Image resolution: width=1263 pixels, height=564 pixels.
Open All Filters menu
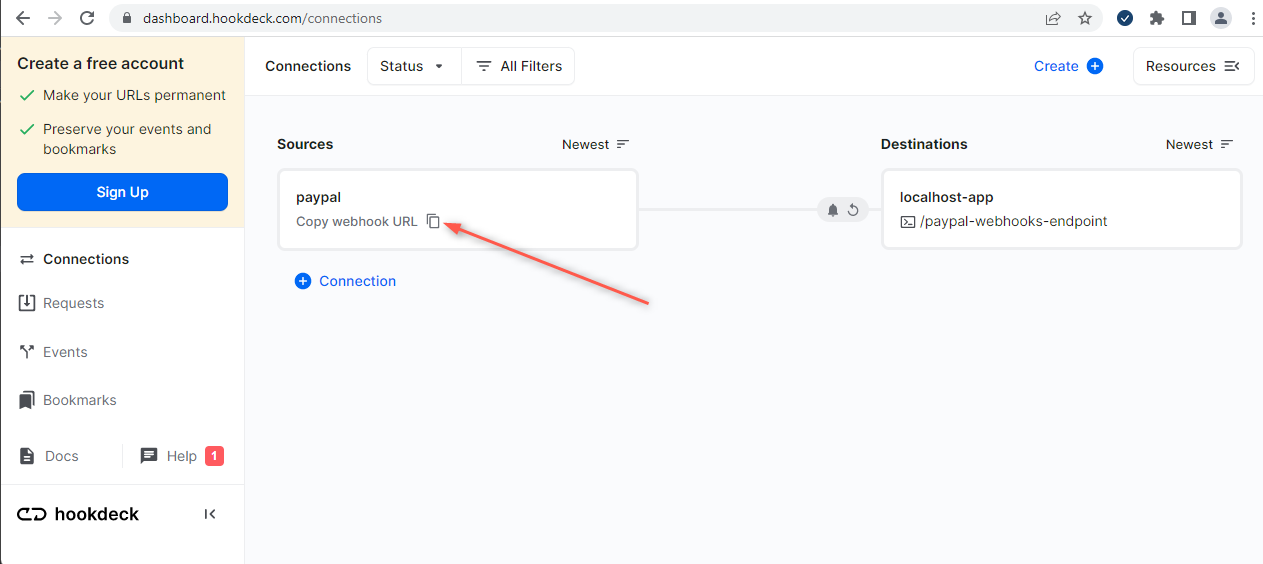point(518,66)
